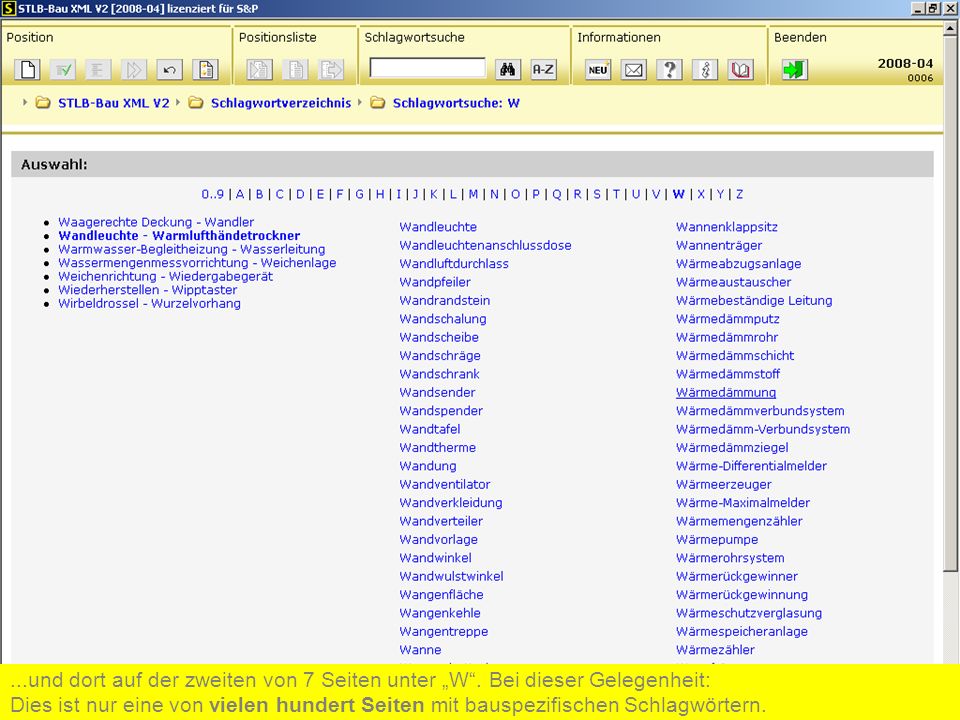Open keyword Wandventilator
The image size is (960, 720).
coord(445,484)
